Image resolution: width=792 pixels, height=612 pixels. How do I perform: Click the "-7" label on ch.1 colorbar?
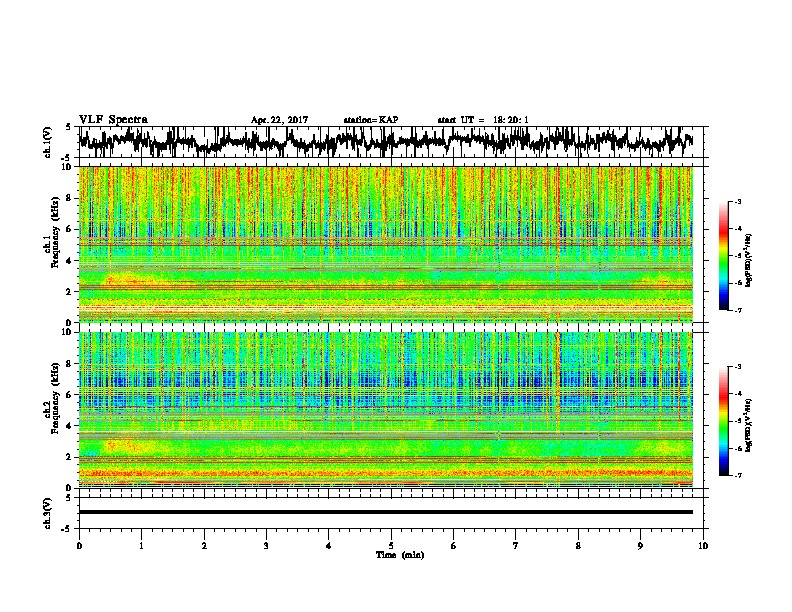[737, 310]
